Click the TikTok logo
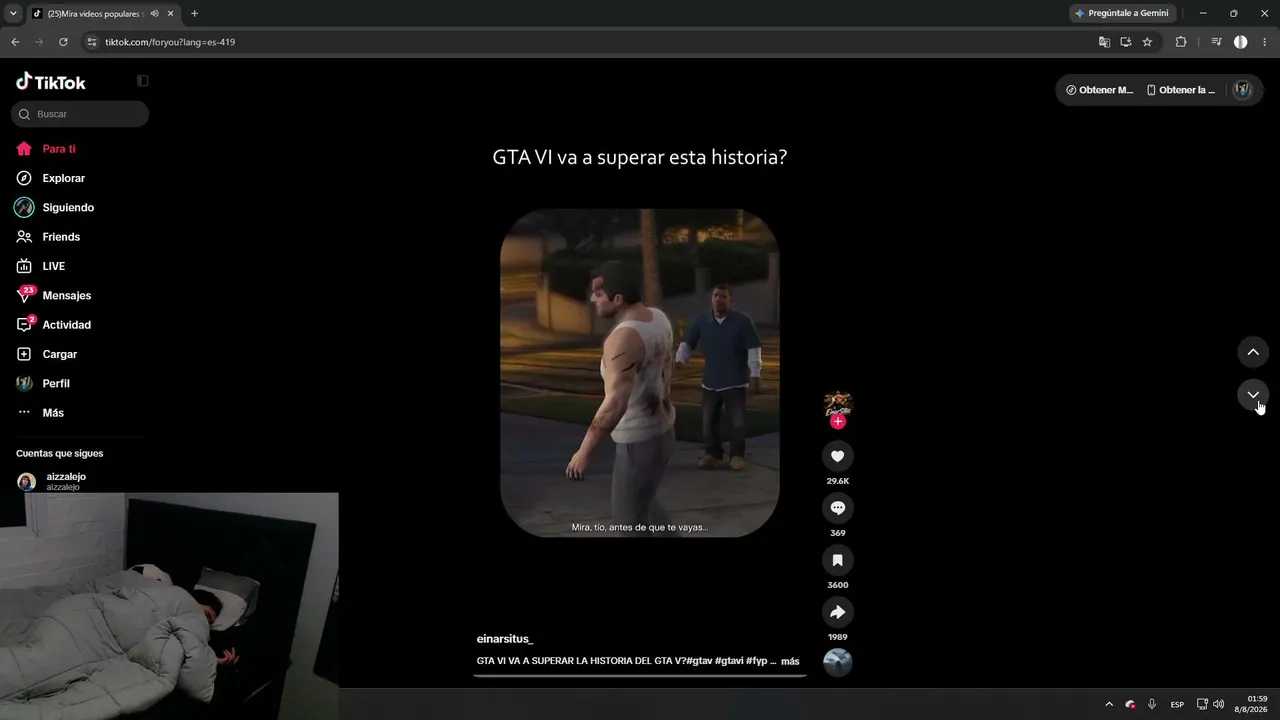The width and height of the screenshot is (1280, 720). [x=51, y=82]
